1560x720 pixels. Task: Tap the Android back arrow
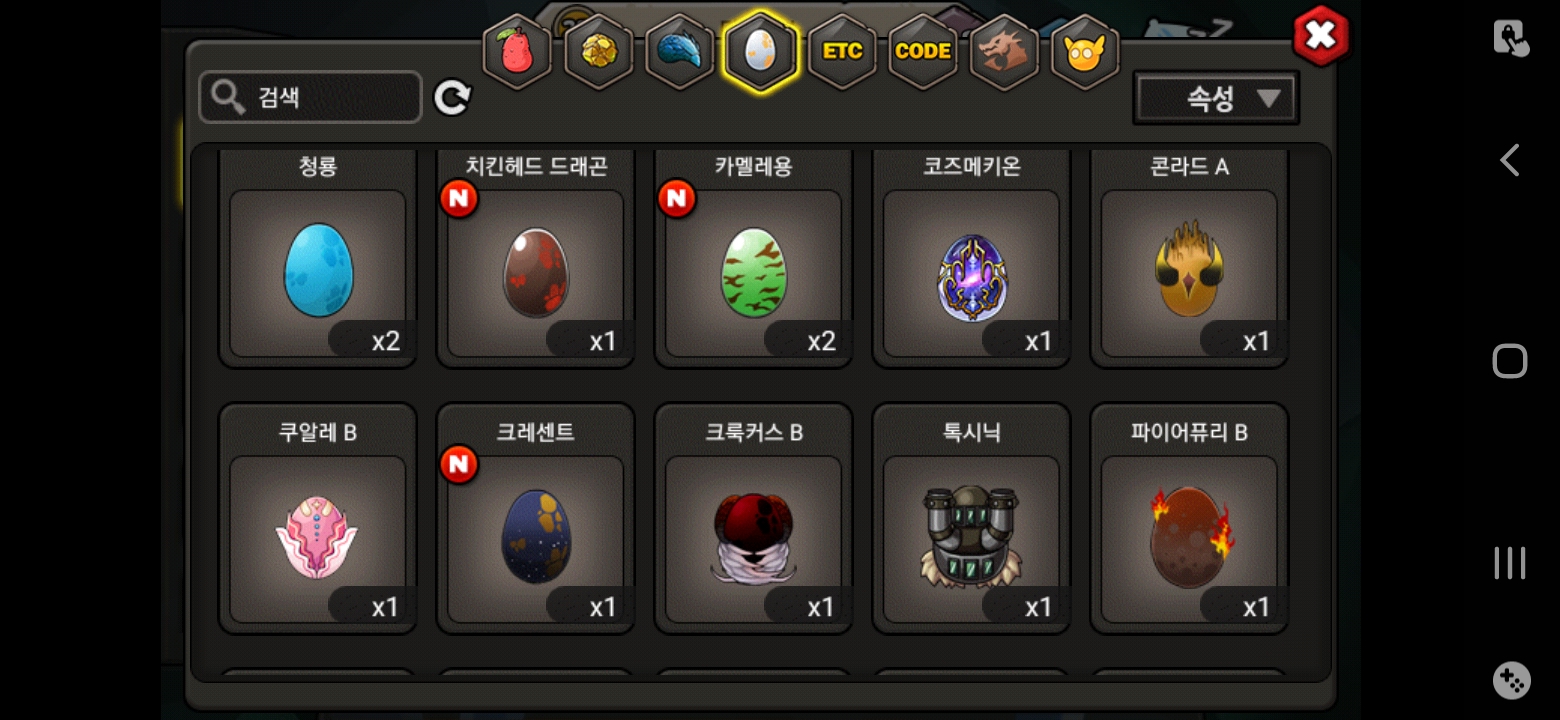click(x=1510, y=160)
